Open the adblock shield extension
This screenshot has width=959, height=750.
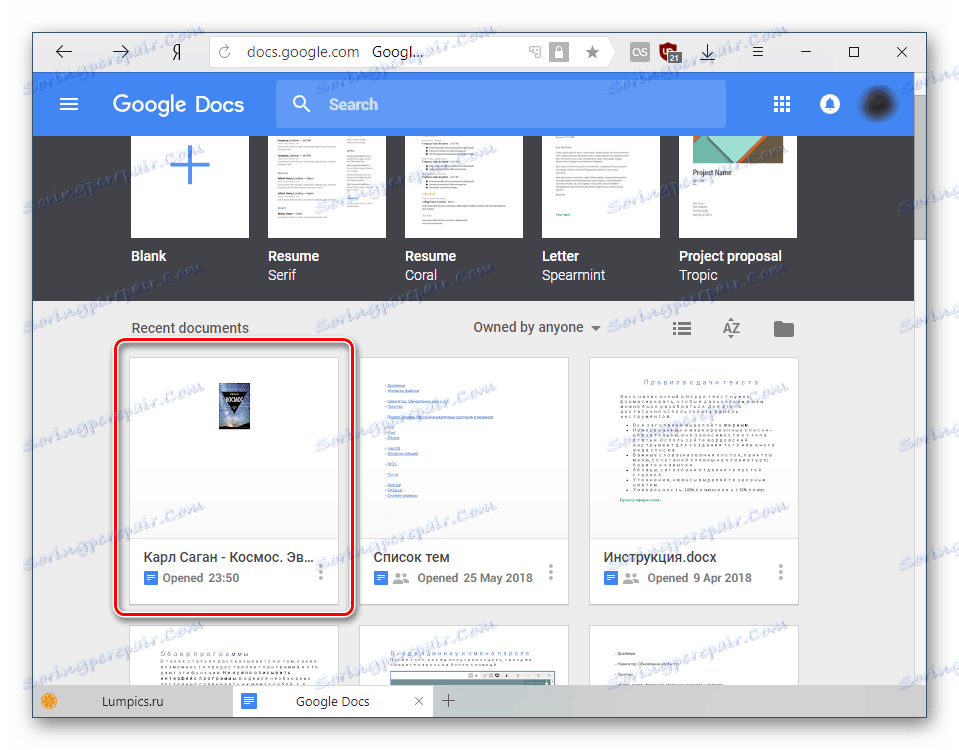670,52
